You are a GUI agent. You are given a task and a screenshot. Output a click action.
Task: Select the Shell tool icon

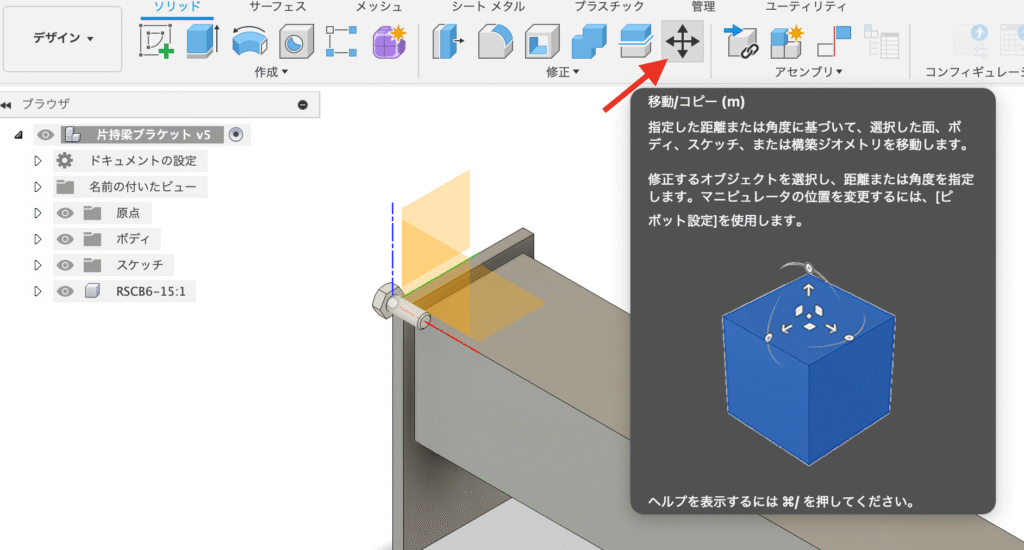[542, 42]
